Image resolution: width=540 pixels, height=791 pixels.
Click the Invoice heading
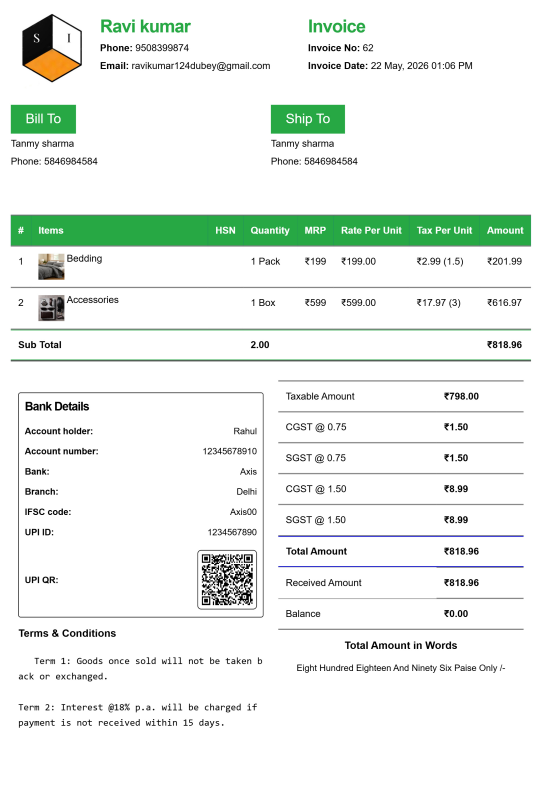(337, 26)
